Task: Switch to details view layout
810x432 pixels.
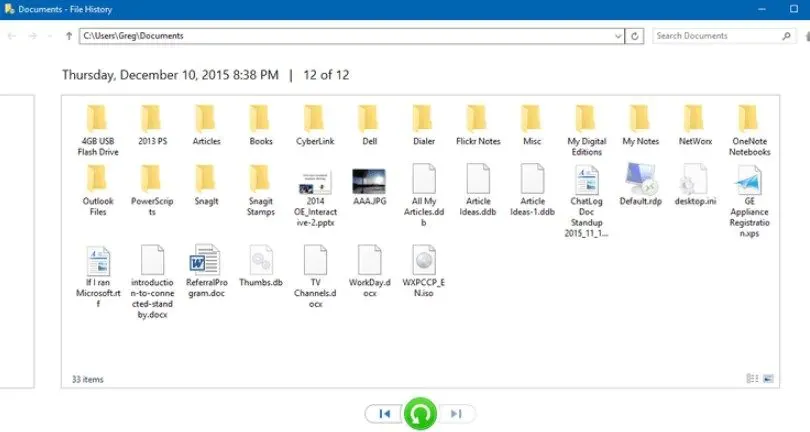Action: pos(751,379)
